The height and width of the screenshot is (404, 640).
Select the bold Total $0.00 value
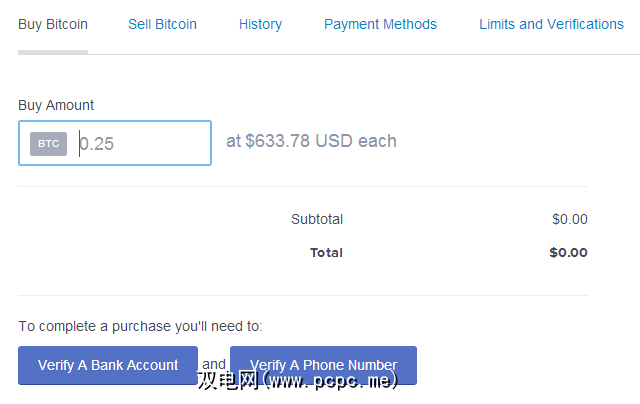click(568, 252)
